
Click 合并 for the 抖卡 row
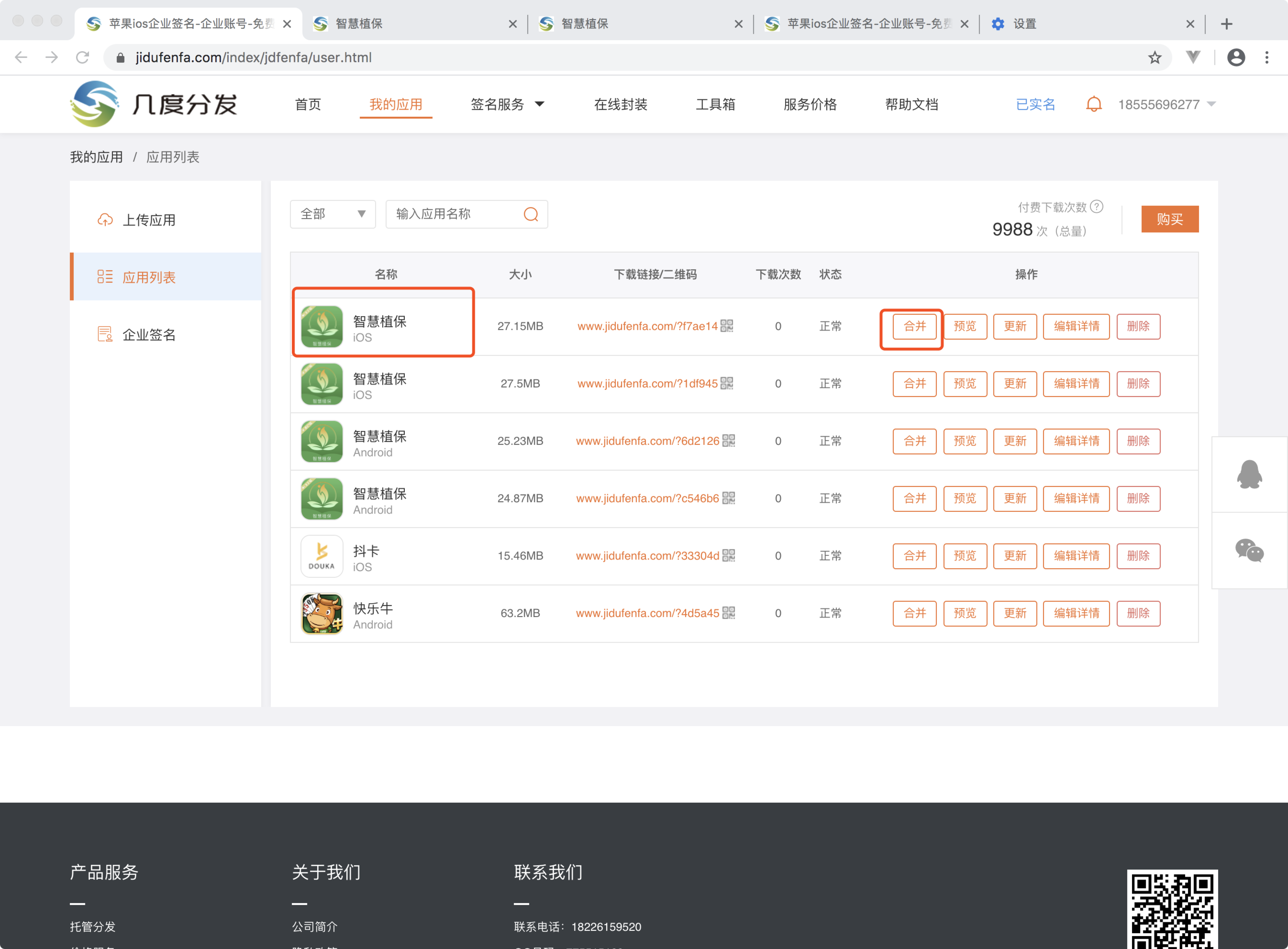915,556
